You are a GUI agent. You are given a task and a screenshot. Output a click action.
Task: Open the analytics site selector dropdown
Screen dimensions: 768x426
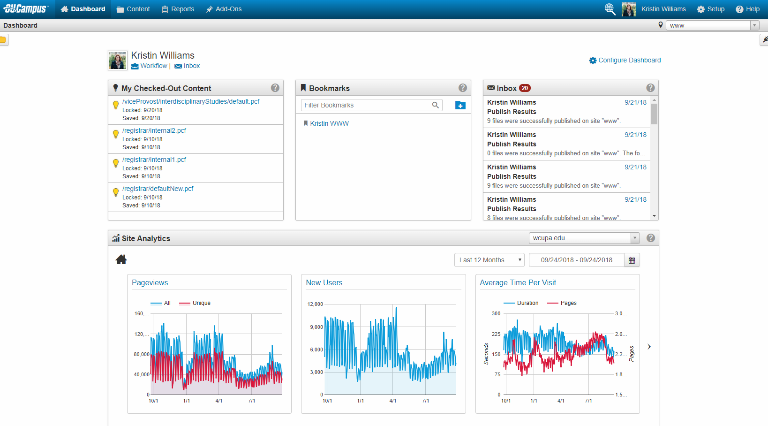click(584, 238)
